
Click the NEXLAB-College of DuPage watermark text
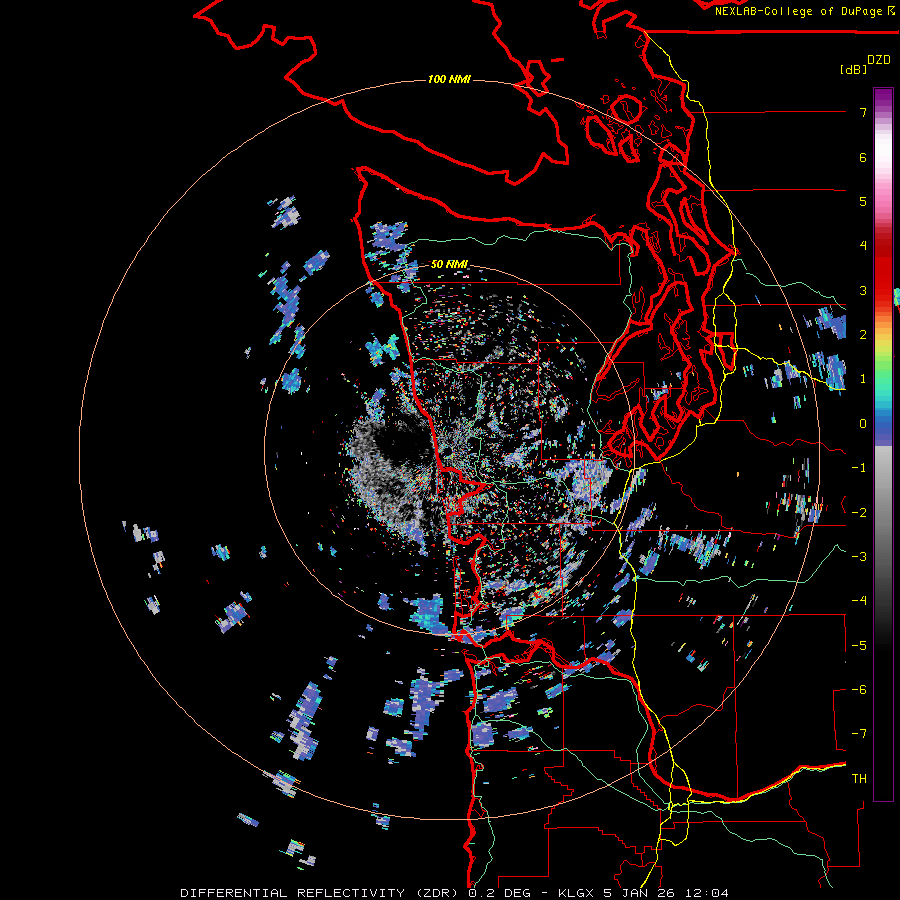799,11
